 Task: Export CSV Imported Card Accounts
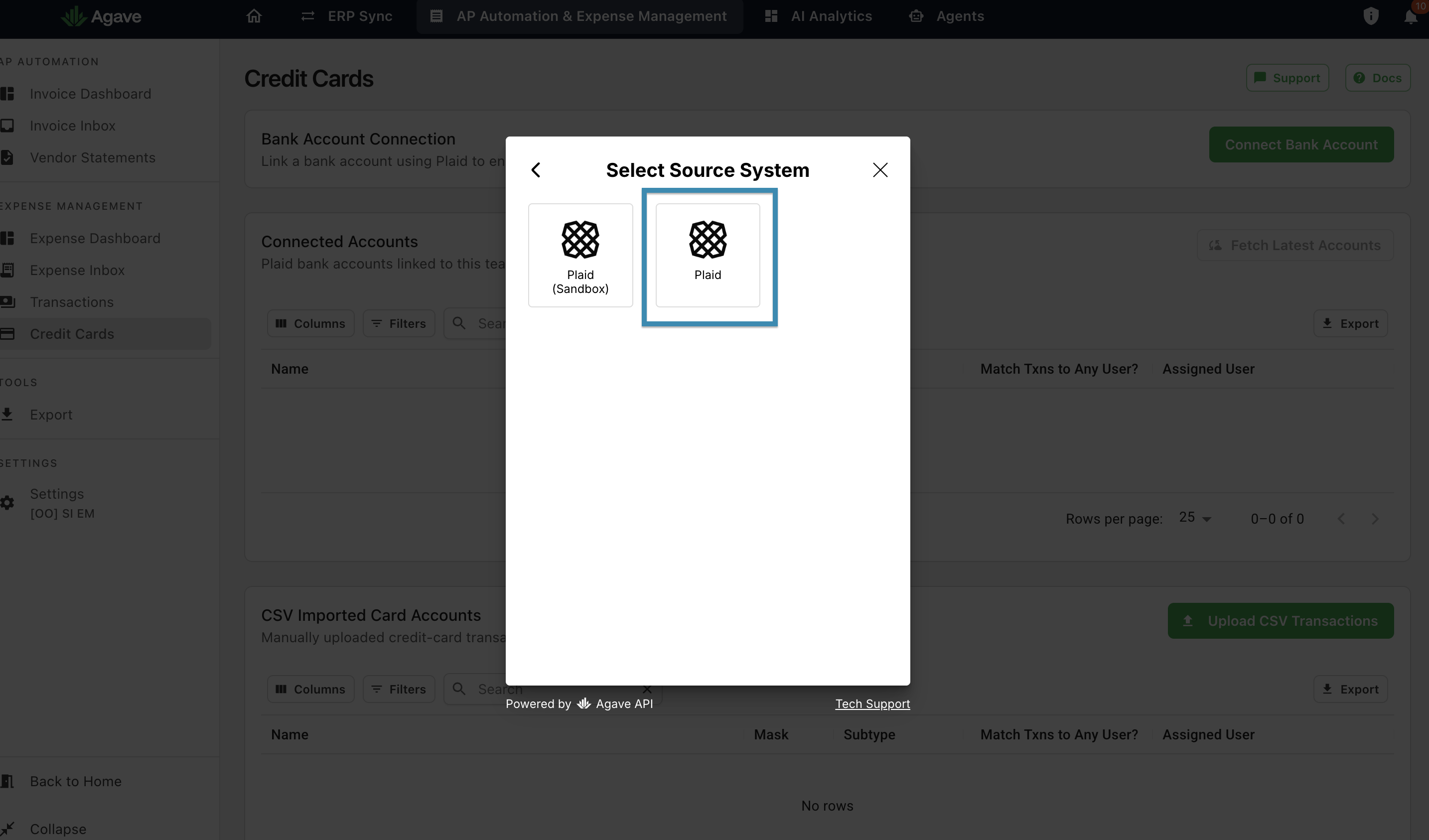(1350, 689)
